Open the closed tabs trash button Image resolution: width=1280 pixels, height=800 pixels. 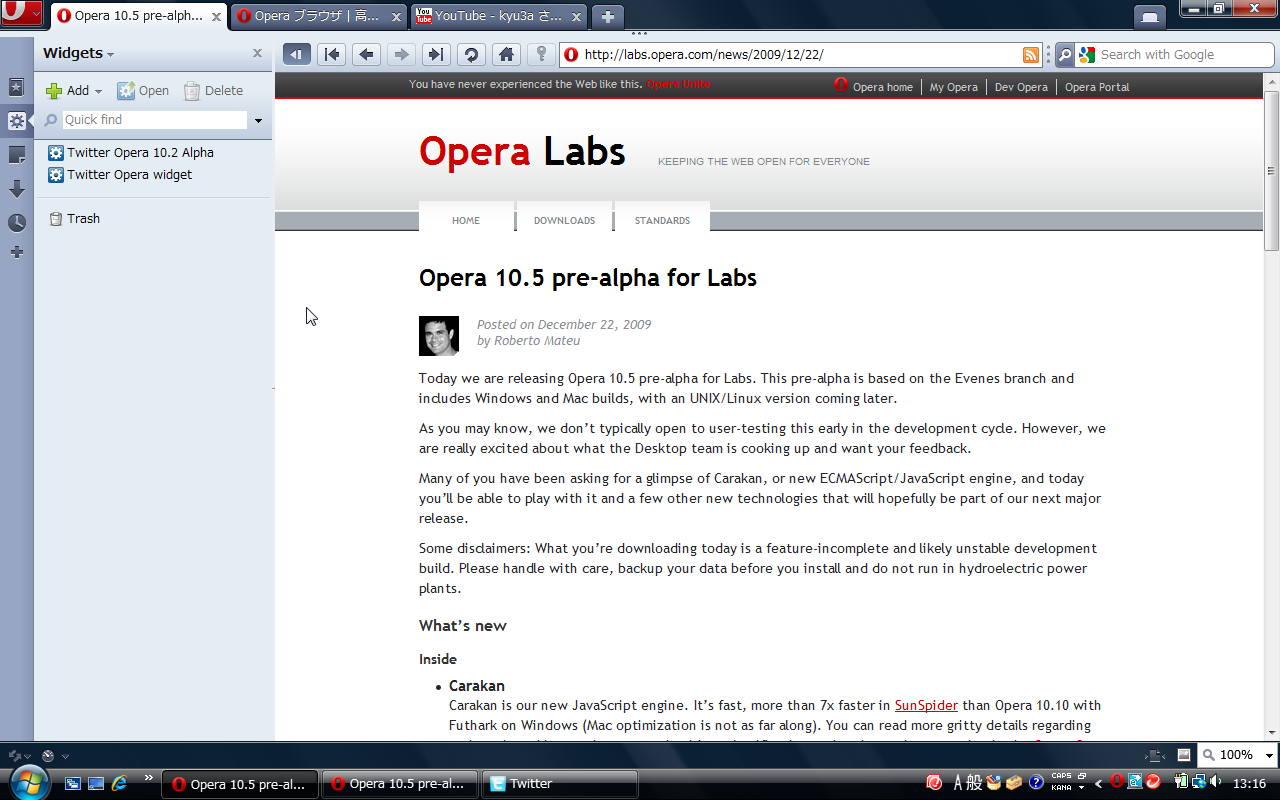[1150, 17]
